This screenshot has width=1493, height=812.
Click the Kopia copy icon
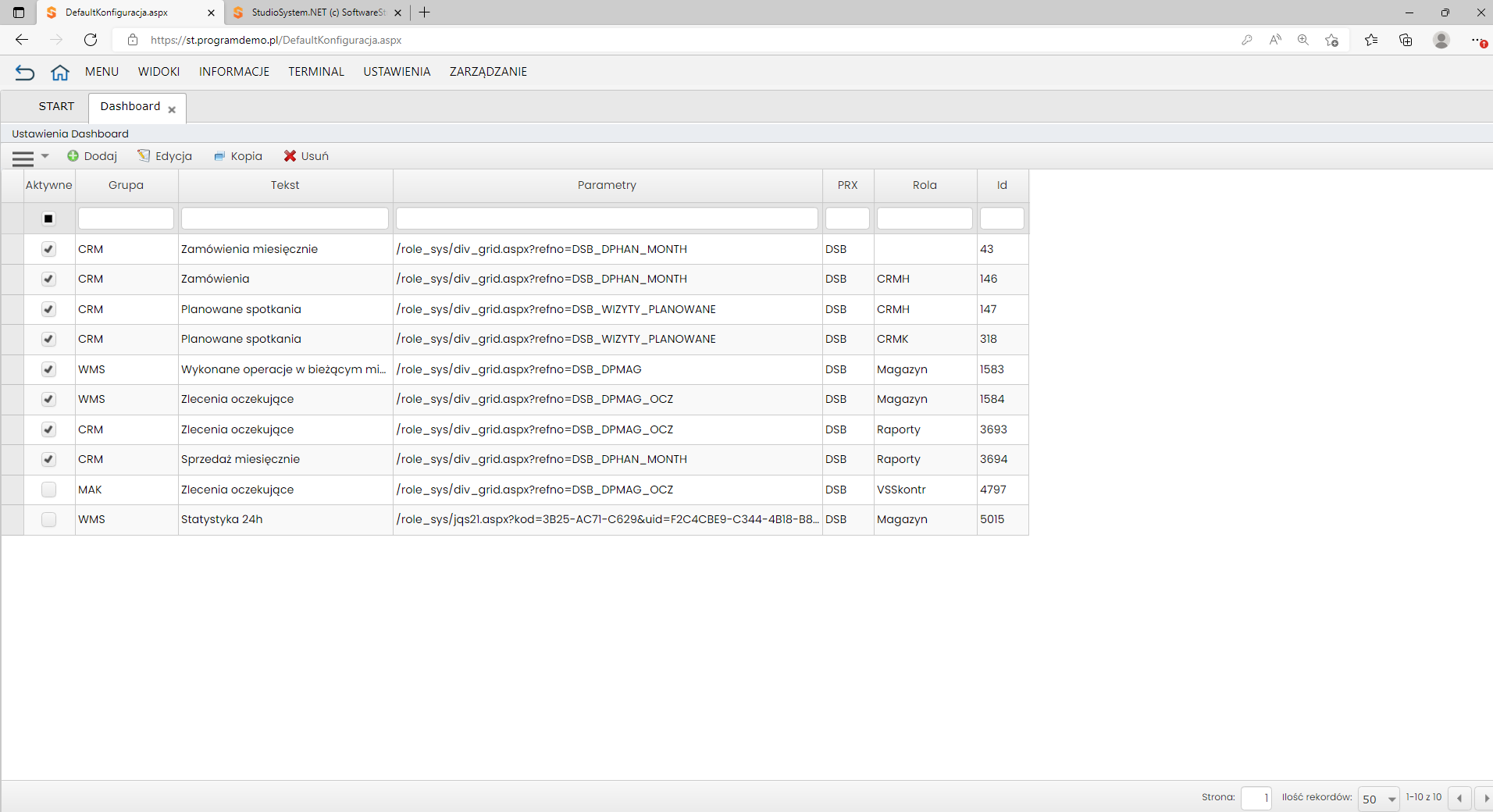(x=219, y=156)
